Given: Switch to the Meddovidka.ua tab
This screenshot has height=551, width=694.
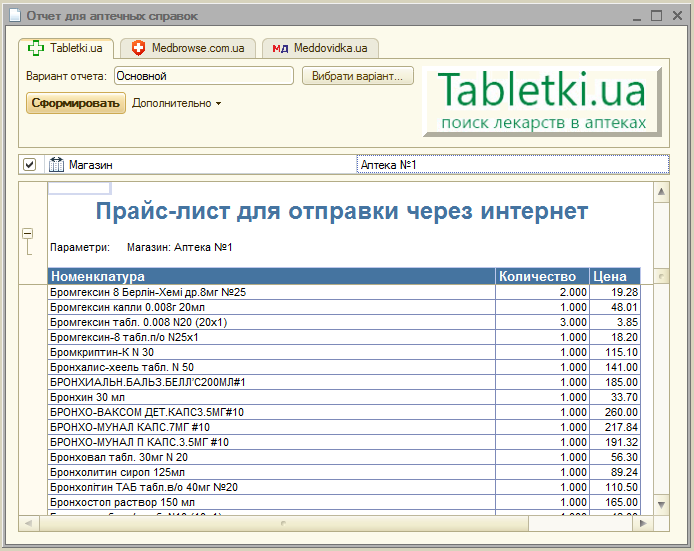Looking at the screenshot, I should (x=320, y=48).
